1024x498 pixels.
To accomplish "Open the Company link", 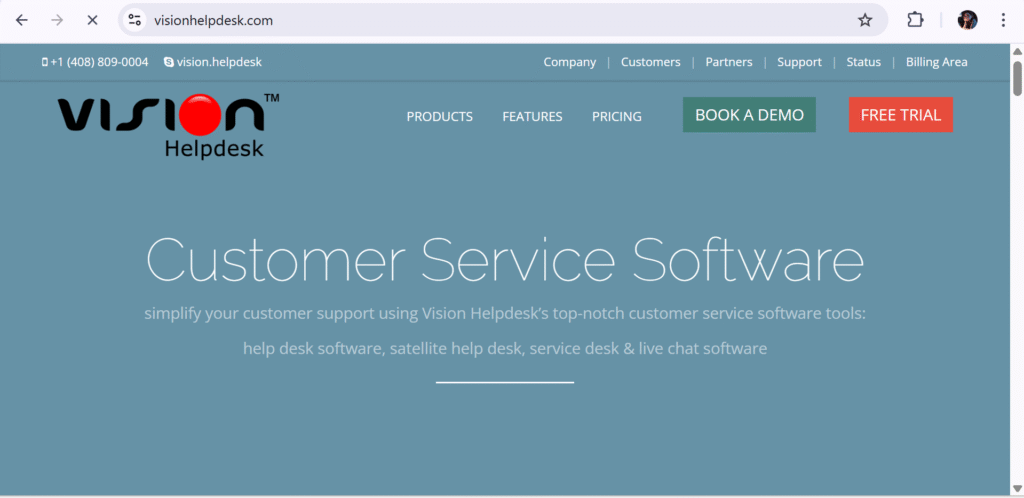I will (x=569, y=62).
